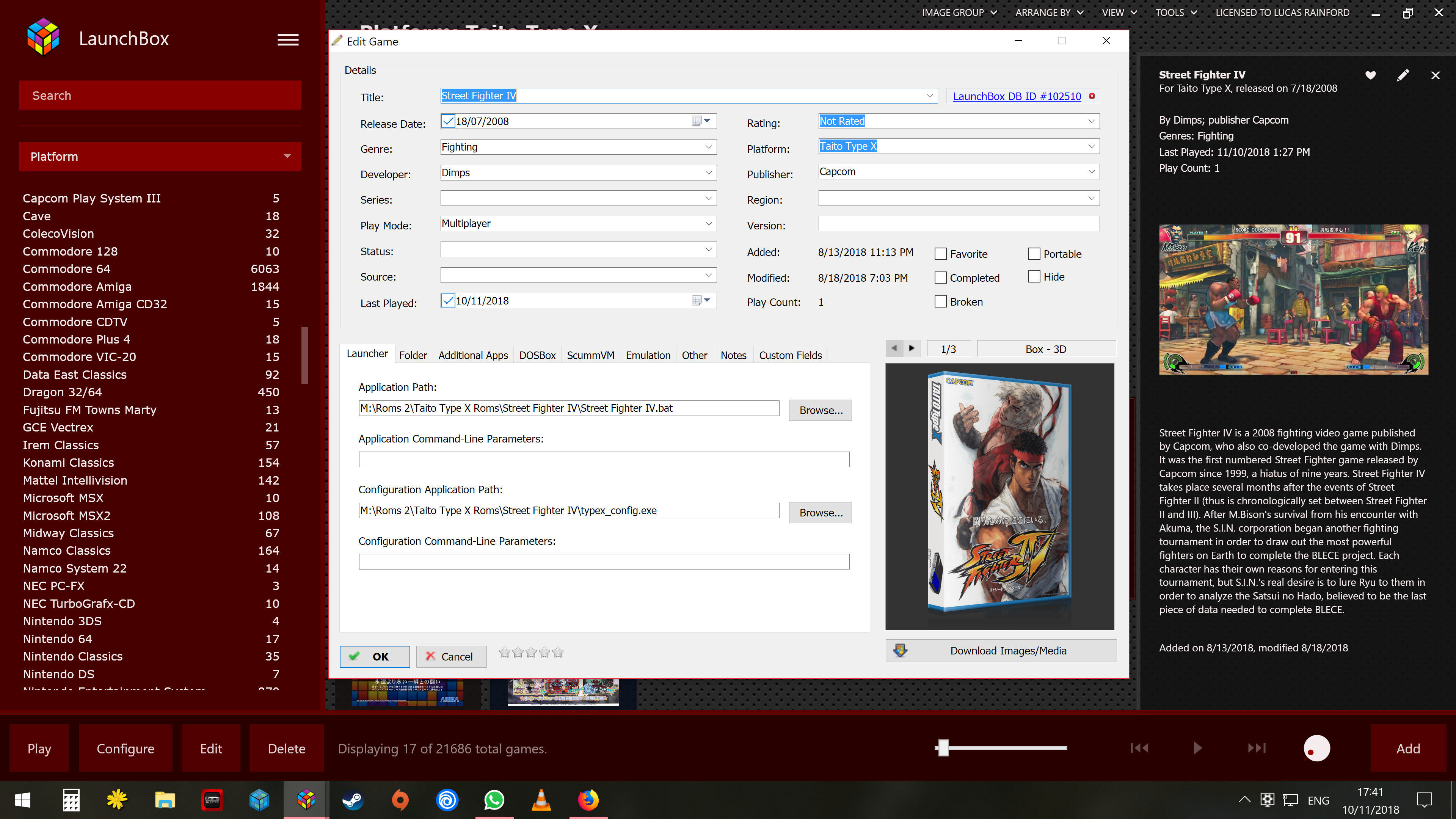This screenshot has height=819, width=1456.
Task: Click the fifth star in rating
Action: pos(558,653)
